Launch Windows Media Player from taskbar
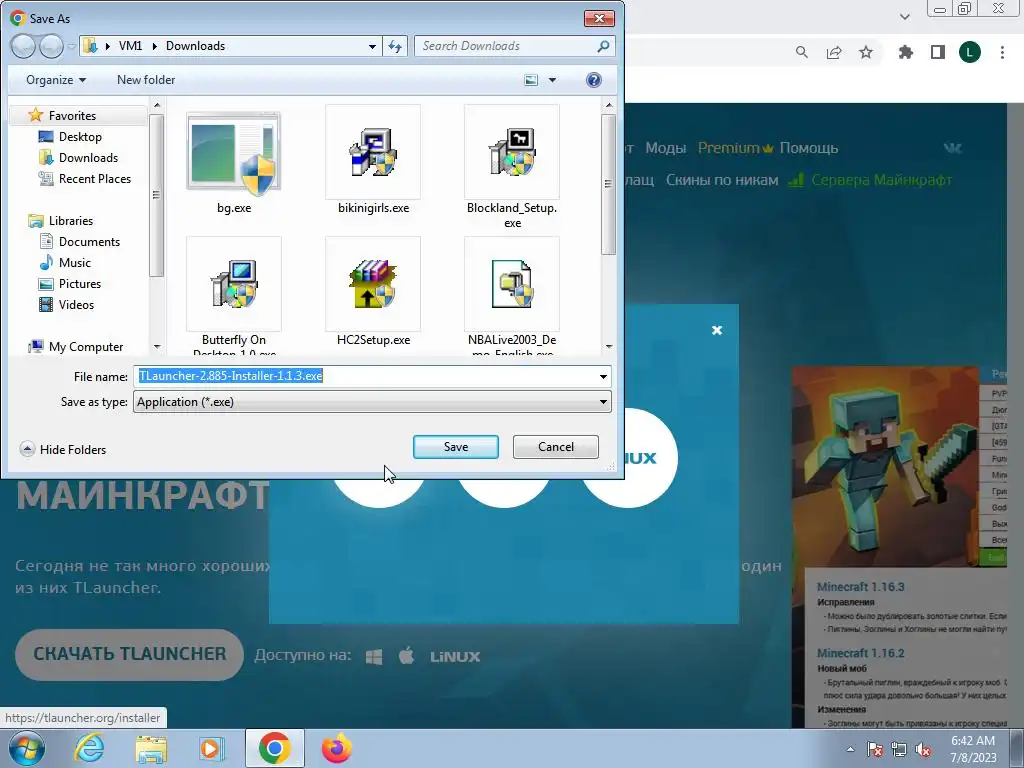 tap(212, 748)
